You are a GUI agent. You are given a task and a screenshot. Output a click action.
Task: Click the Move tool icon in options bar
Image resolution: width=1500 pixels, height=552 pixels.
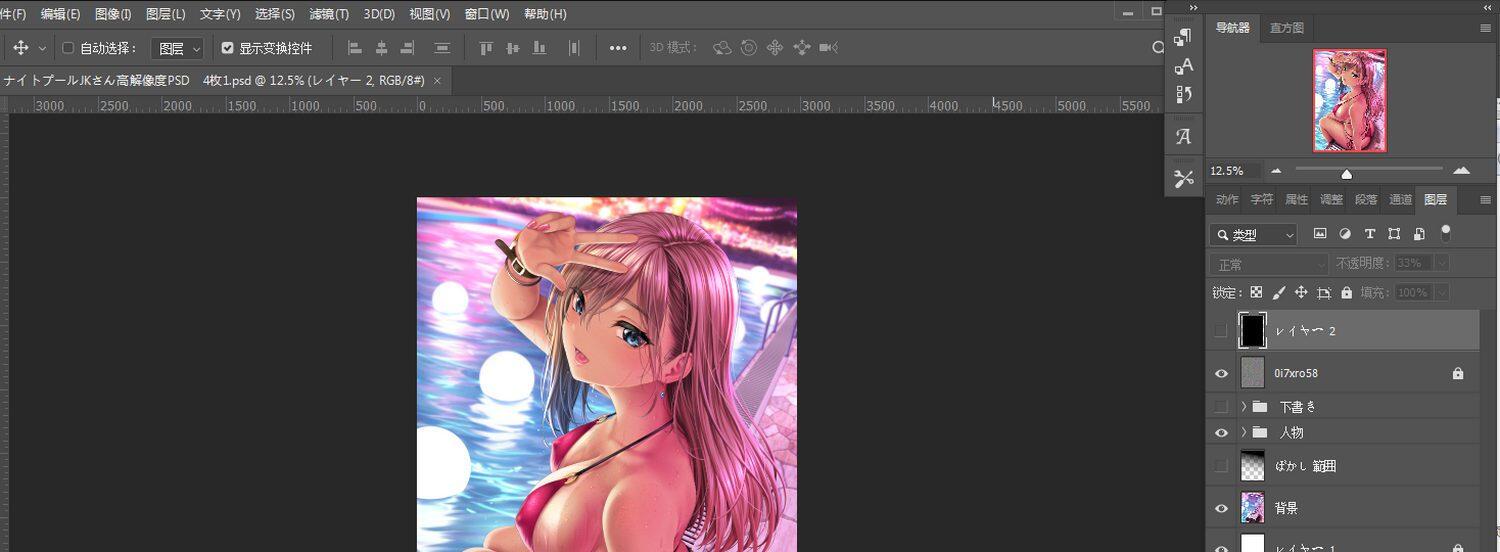[20, 48]
